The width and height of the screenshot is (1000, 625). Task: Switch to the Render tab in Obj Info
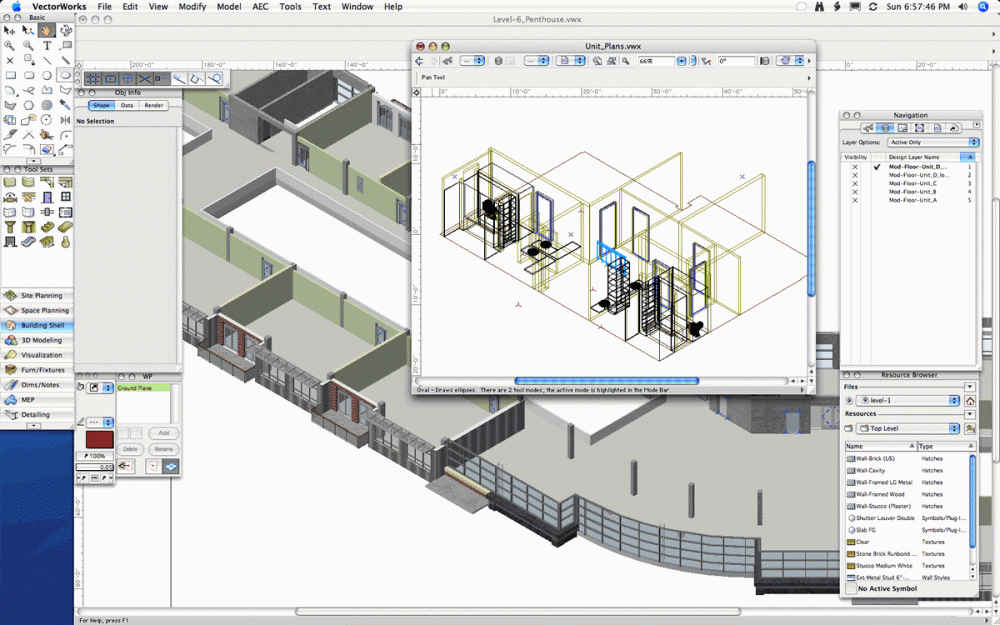(153, 105)
